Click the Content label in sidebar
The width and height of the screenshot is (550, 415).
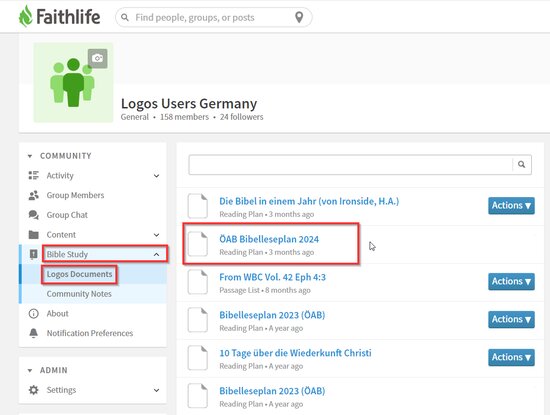click(x=61, y=235)
